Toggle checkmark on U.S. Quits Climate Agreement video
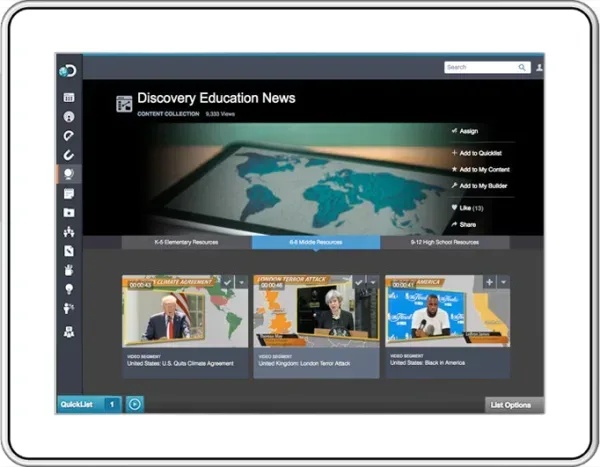This screenshot has height=467, width=600. (x=226, y=283)
